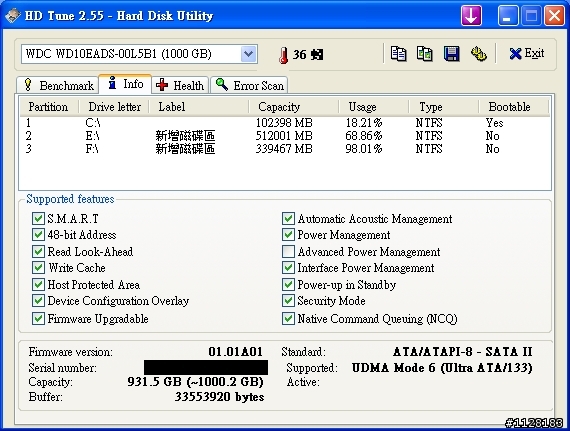Save results with the floppy disk icon
The width and height of the screenshot is (570, 431).
(451, 54)
